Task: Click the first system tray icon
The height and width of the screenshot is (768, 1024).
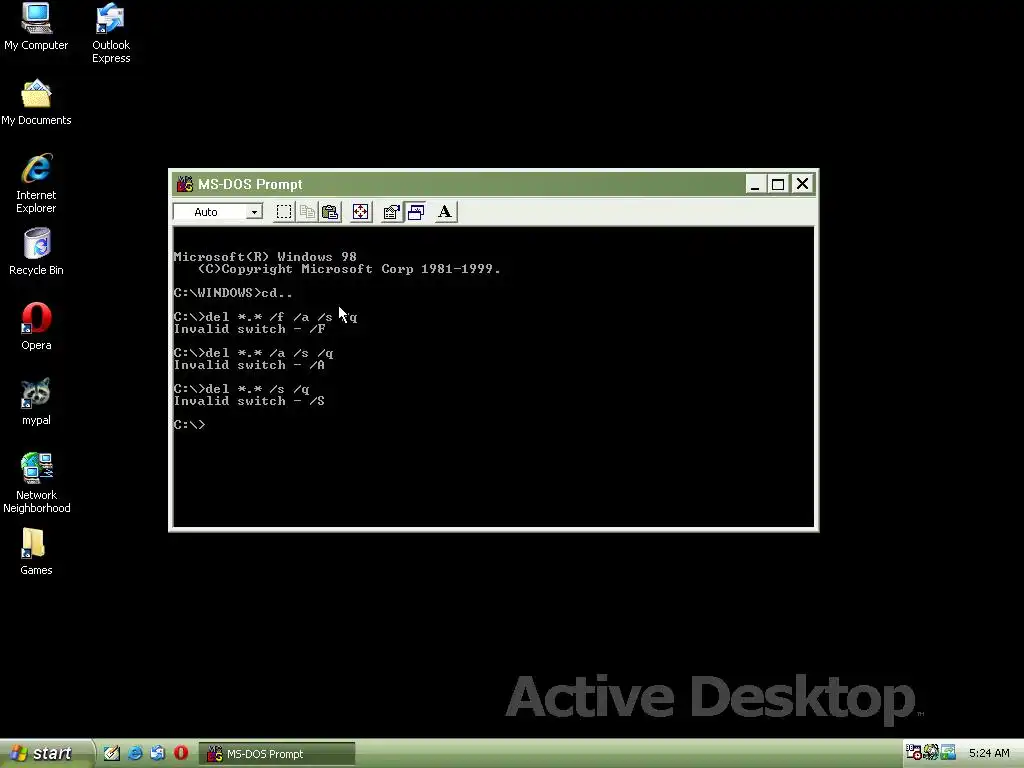Action: 913,752
